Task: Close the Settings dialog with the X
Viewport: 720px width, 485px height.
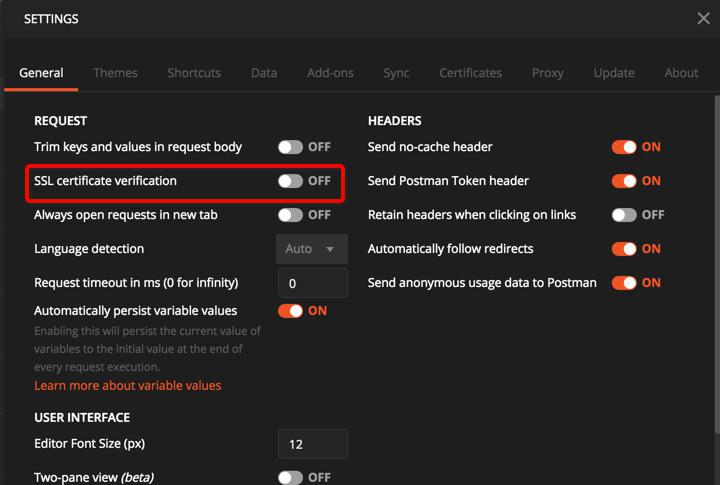Action: coord(703,18)
